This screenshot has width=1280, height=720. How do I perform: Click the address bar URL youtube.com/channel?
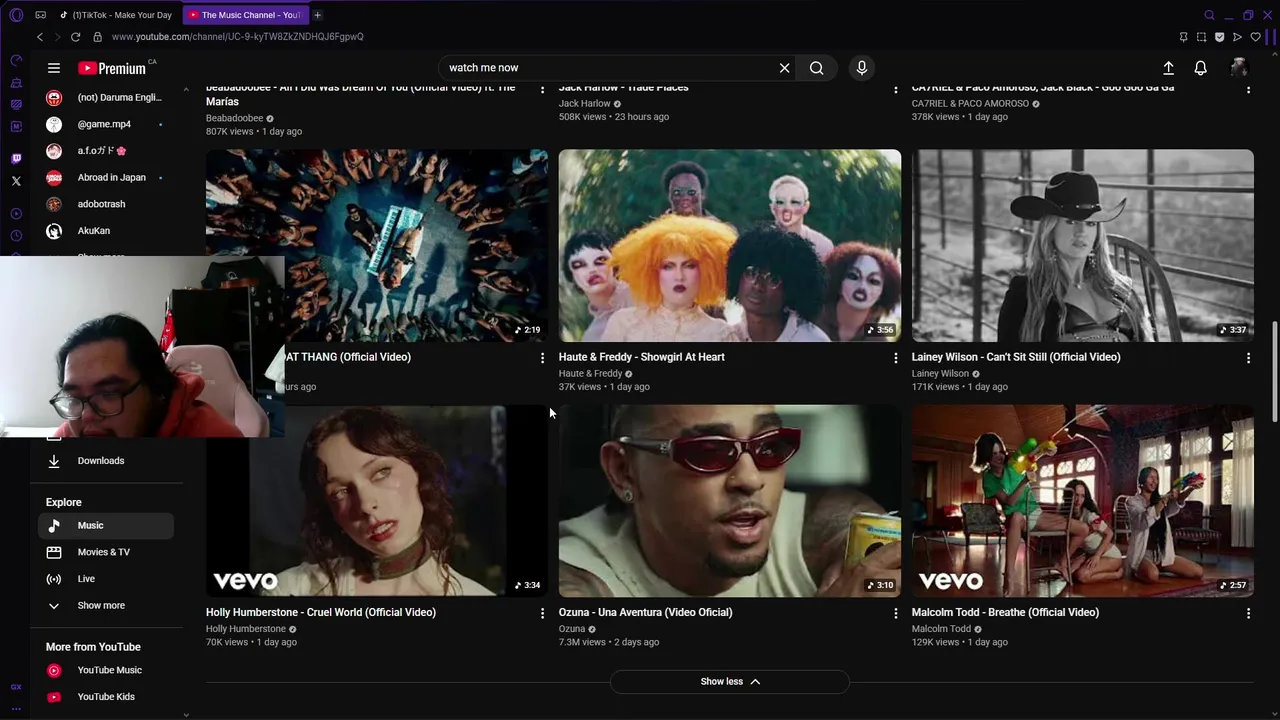pos(238,37)
